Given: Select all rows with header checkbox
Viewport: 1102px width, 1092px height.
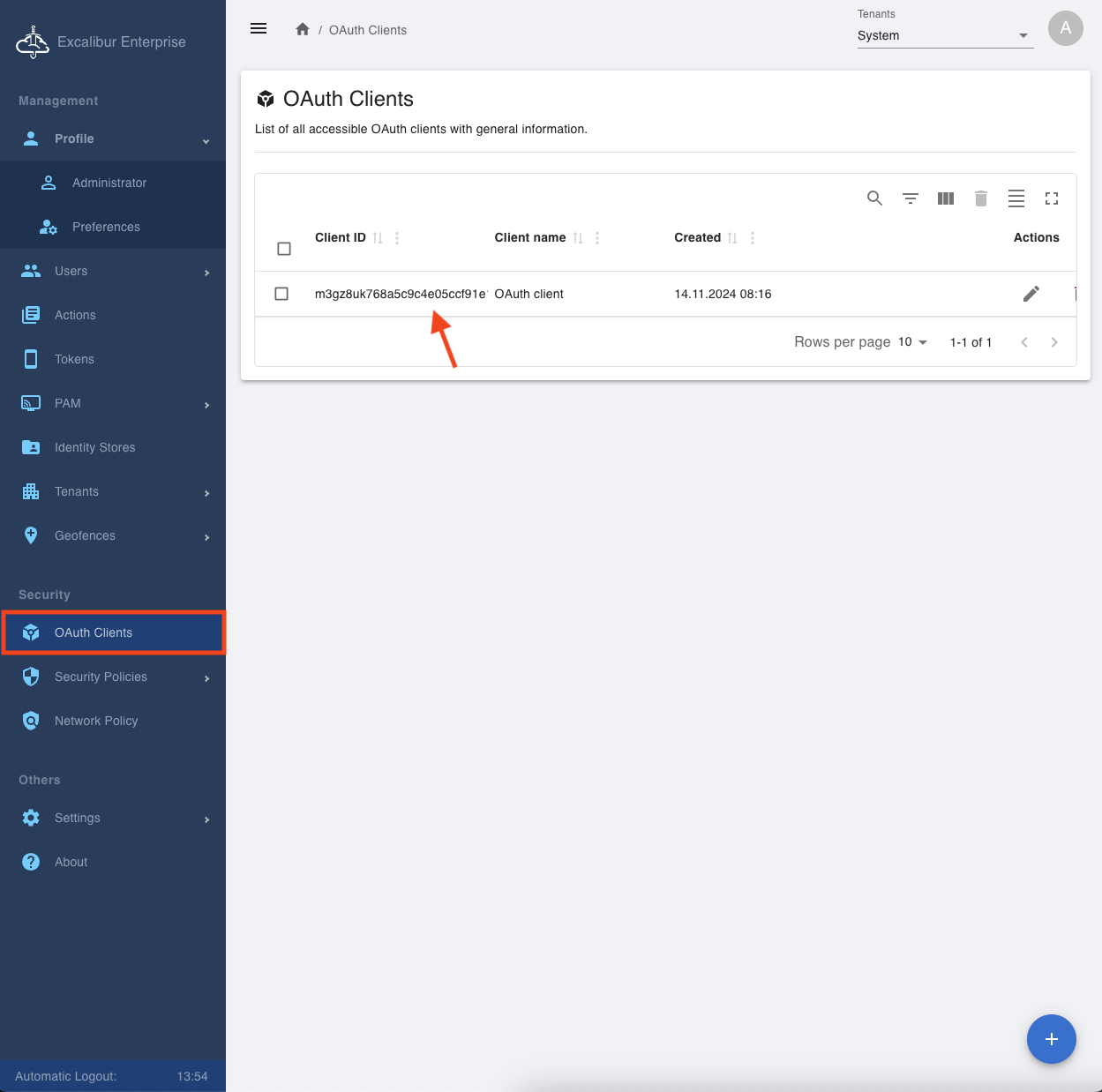Looking at the screenshot, I should pyautogui.click(x=284, y=249).
